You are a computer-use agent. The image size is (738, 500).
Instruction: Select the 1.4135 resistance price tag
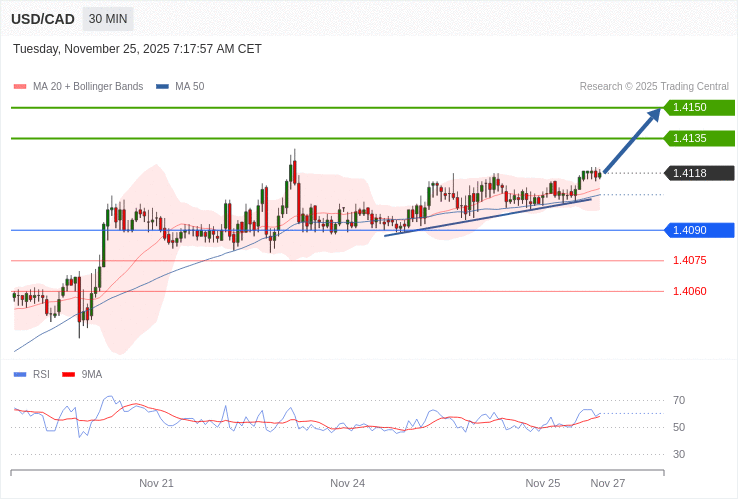[x=699, y=138]
